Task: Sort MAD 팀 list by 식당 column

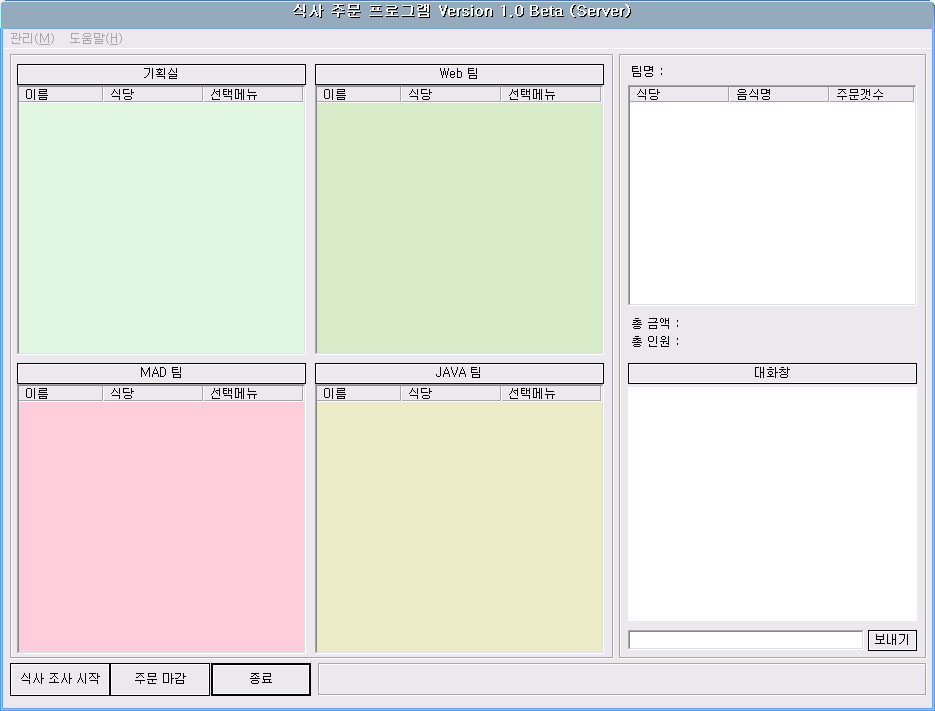Action: tap(153, 394)
